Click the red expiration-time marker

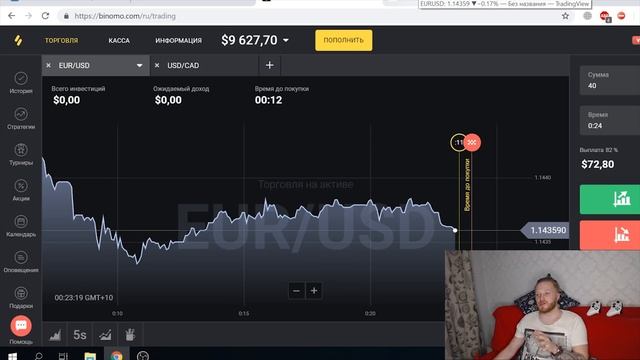[473, 142]
